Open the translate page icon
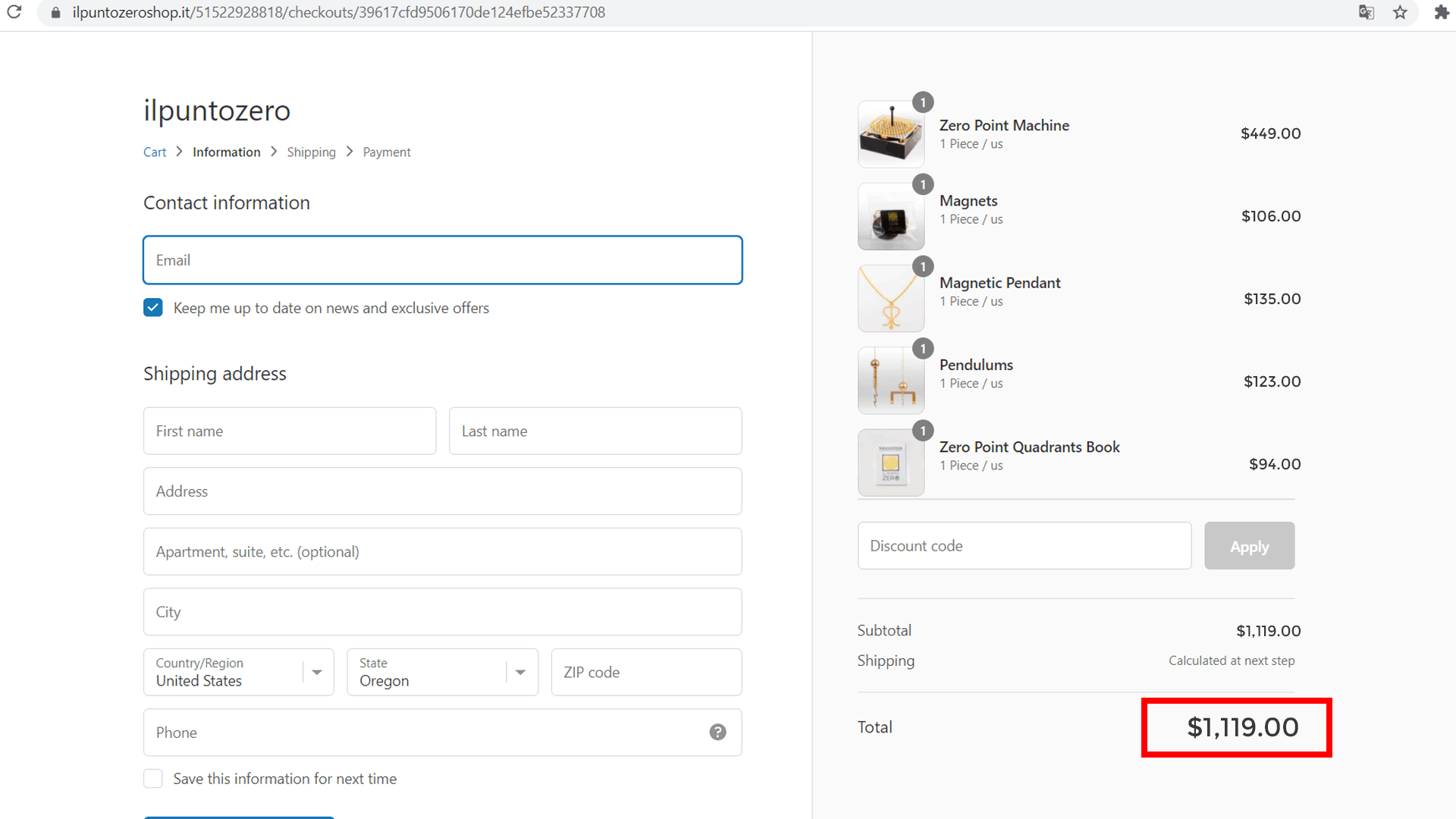This screenshot has height=819, width=1456. click(x=1367, y=12)
